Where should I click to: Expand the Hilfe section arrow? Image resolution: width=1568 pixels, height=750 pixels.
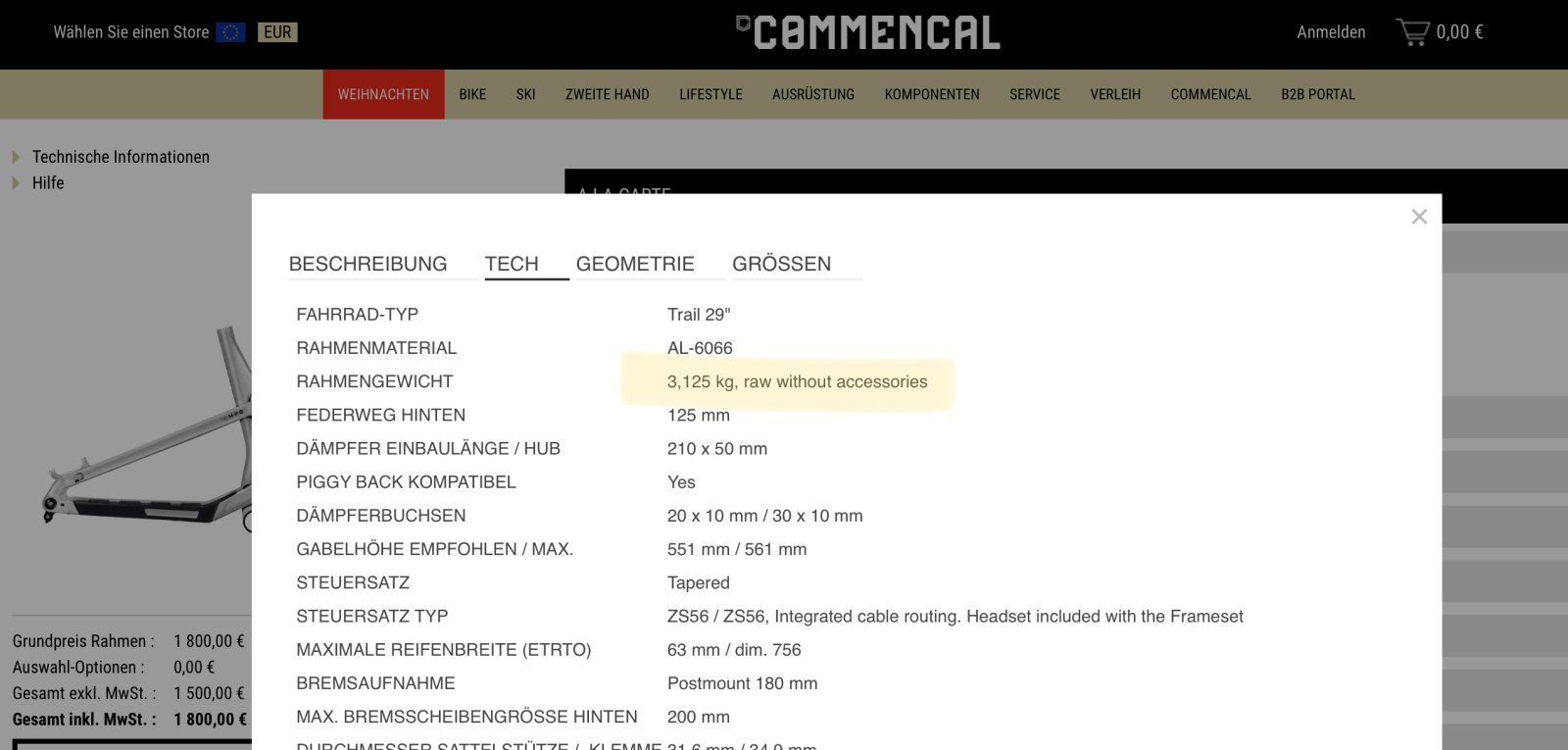[x=16, y=183]
